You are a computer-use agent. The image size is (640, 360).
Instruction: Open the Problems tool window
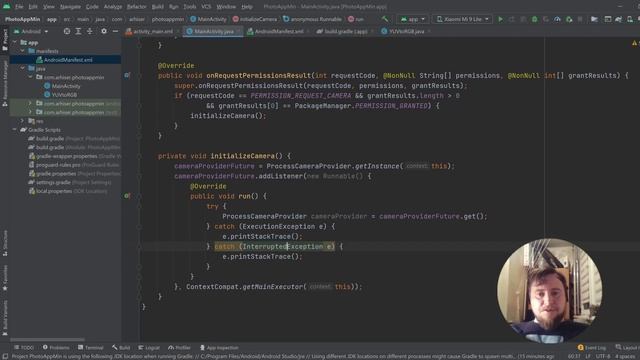(56, 348)
